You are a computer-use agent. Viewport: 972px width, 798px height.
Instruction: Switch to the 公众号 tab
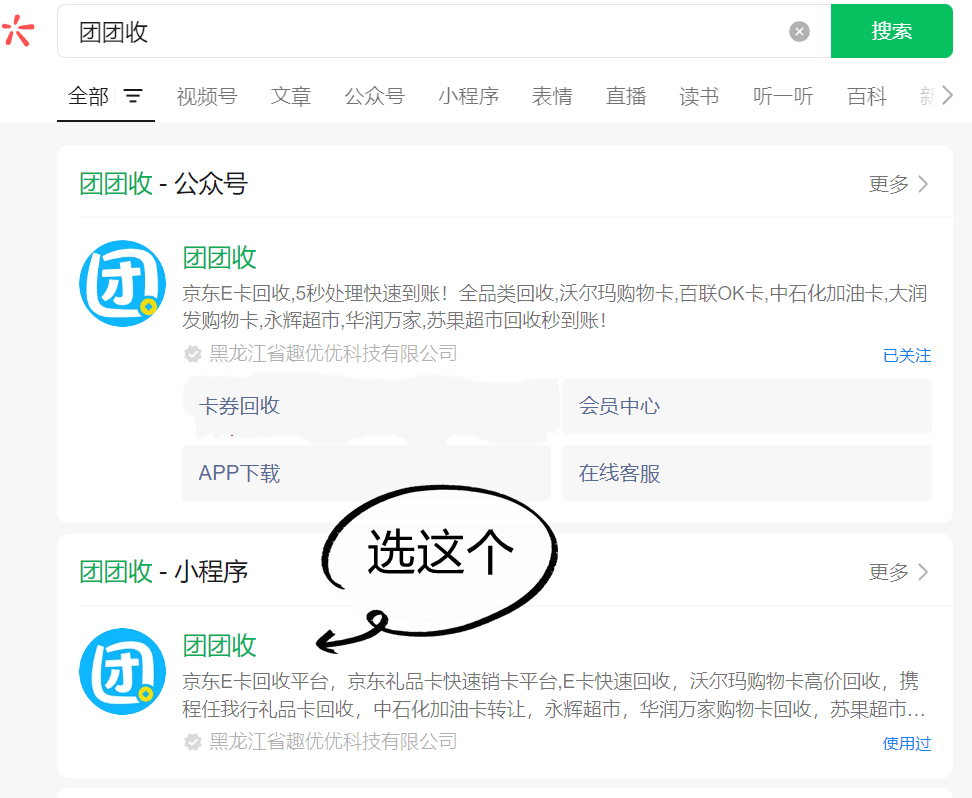coord(374,96)
